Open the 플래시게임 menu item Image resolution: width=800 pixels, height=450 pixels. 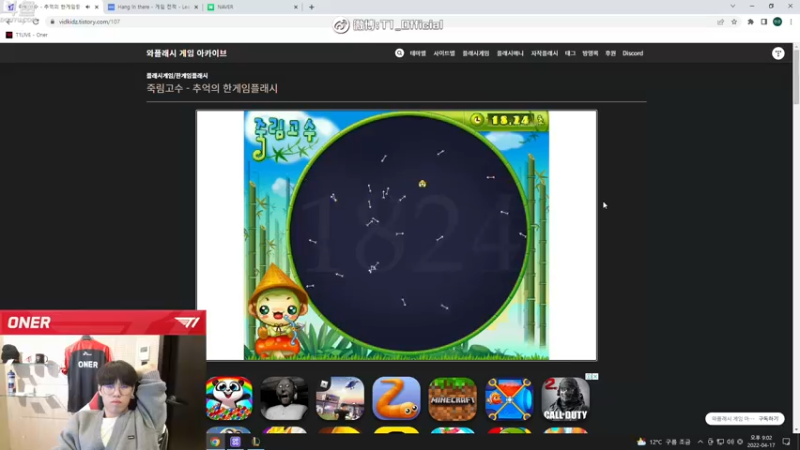point(476,53)
